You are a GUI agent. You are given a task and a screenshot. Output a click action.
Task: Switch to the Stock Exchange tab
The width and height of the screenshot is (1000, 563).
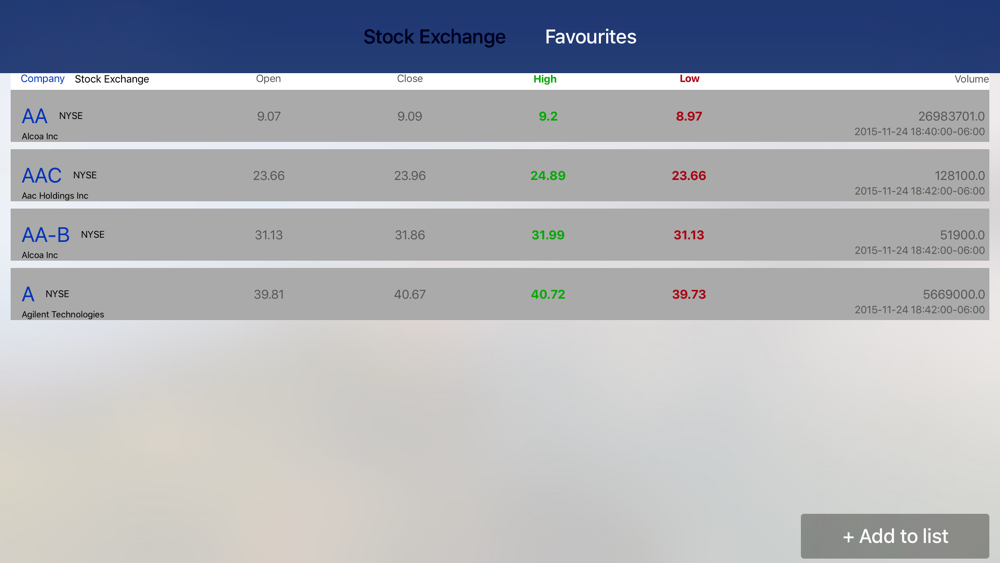(434, 37)
